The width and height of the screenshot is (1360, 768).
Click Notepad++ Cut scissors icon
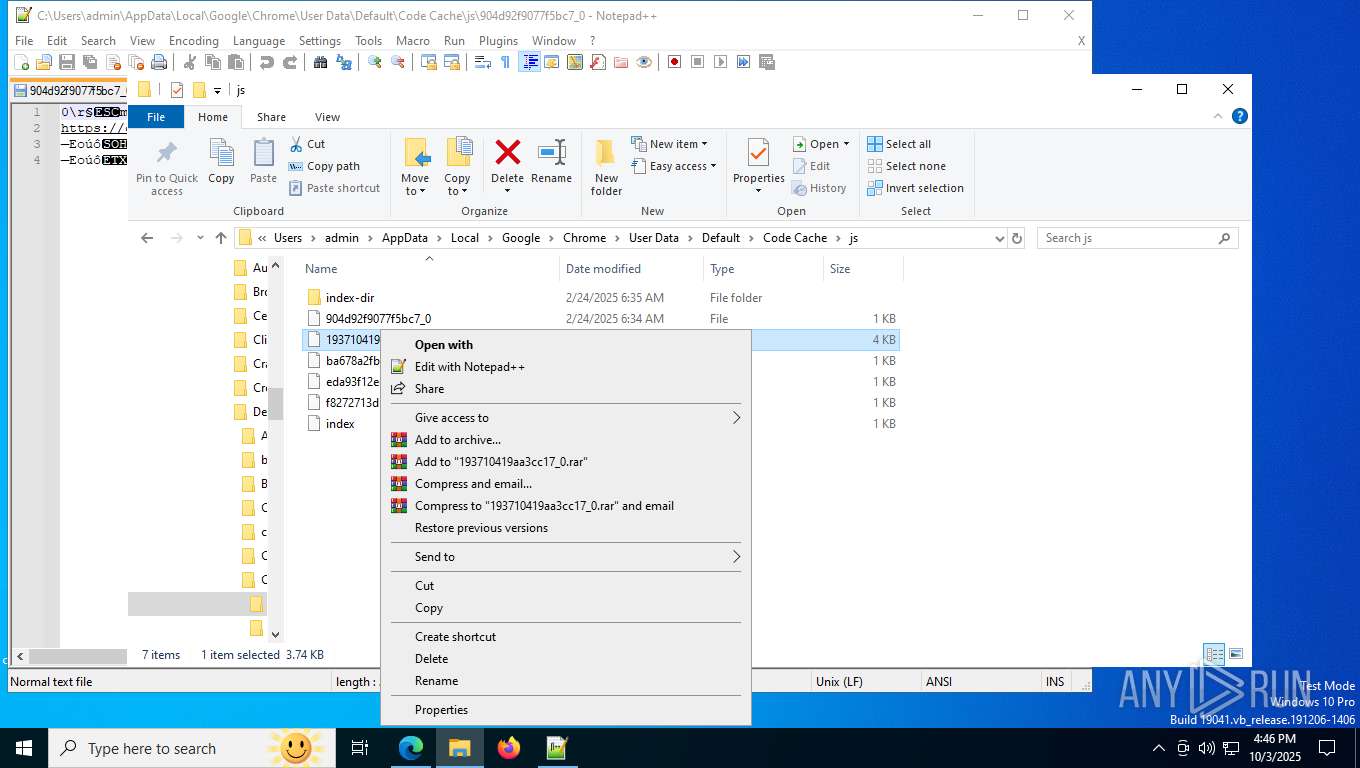190,62
